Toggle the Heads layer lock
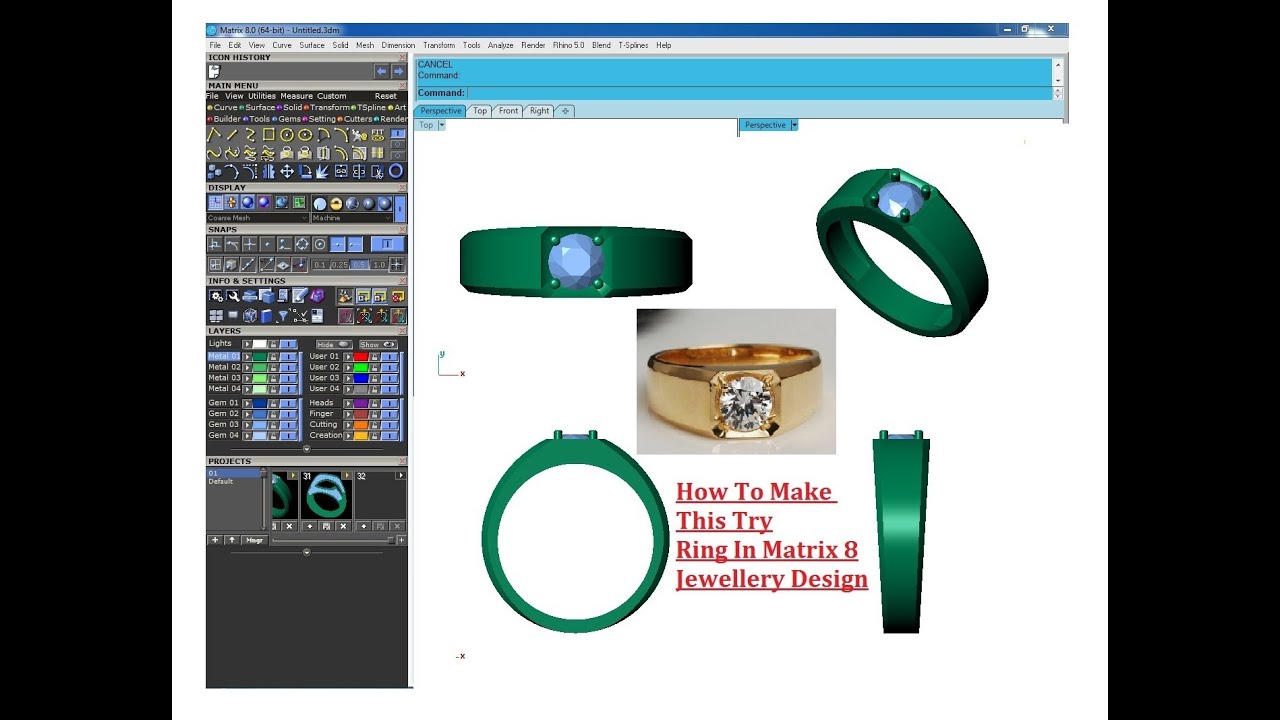This screenshot has width=1280, height=720. [x=374, y=403]
